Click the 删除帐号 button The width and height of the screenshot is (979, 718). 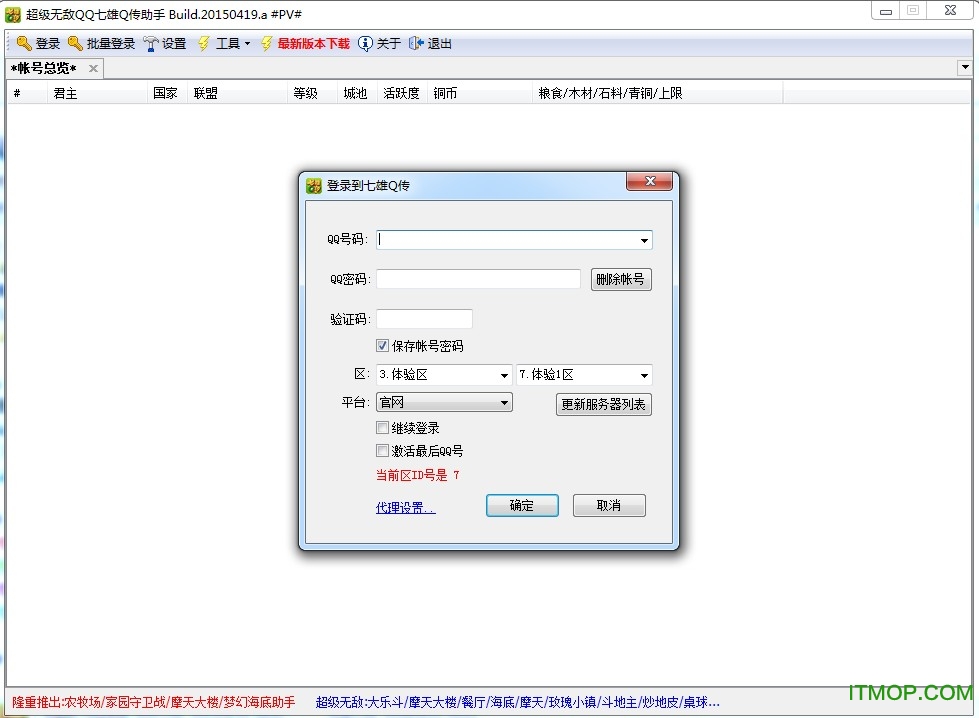pos(621,279)
